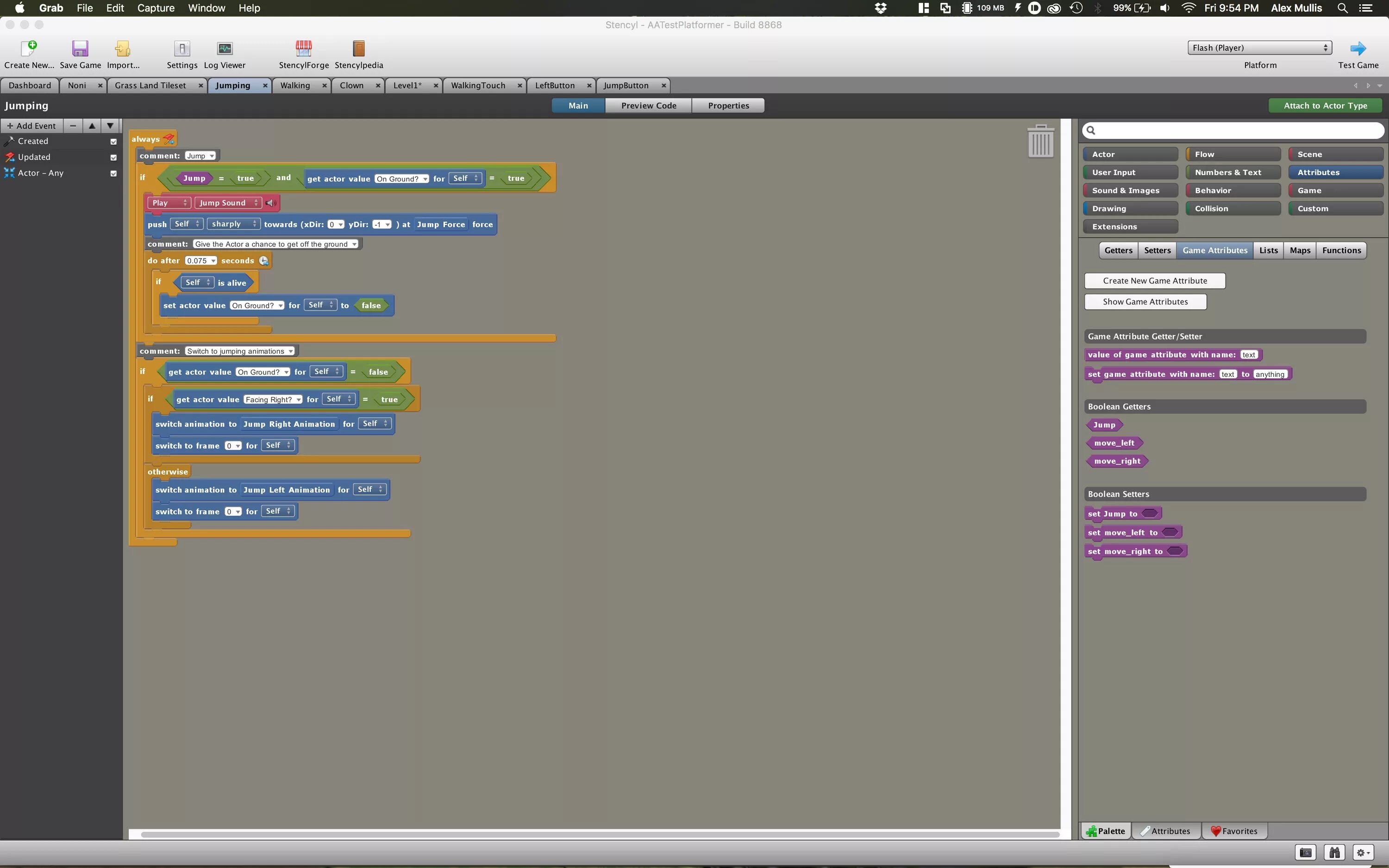The width and height of the screenshot is (1389, 868).
Task: Switch to the Preview Code tab
Action: (648, 106)
